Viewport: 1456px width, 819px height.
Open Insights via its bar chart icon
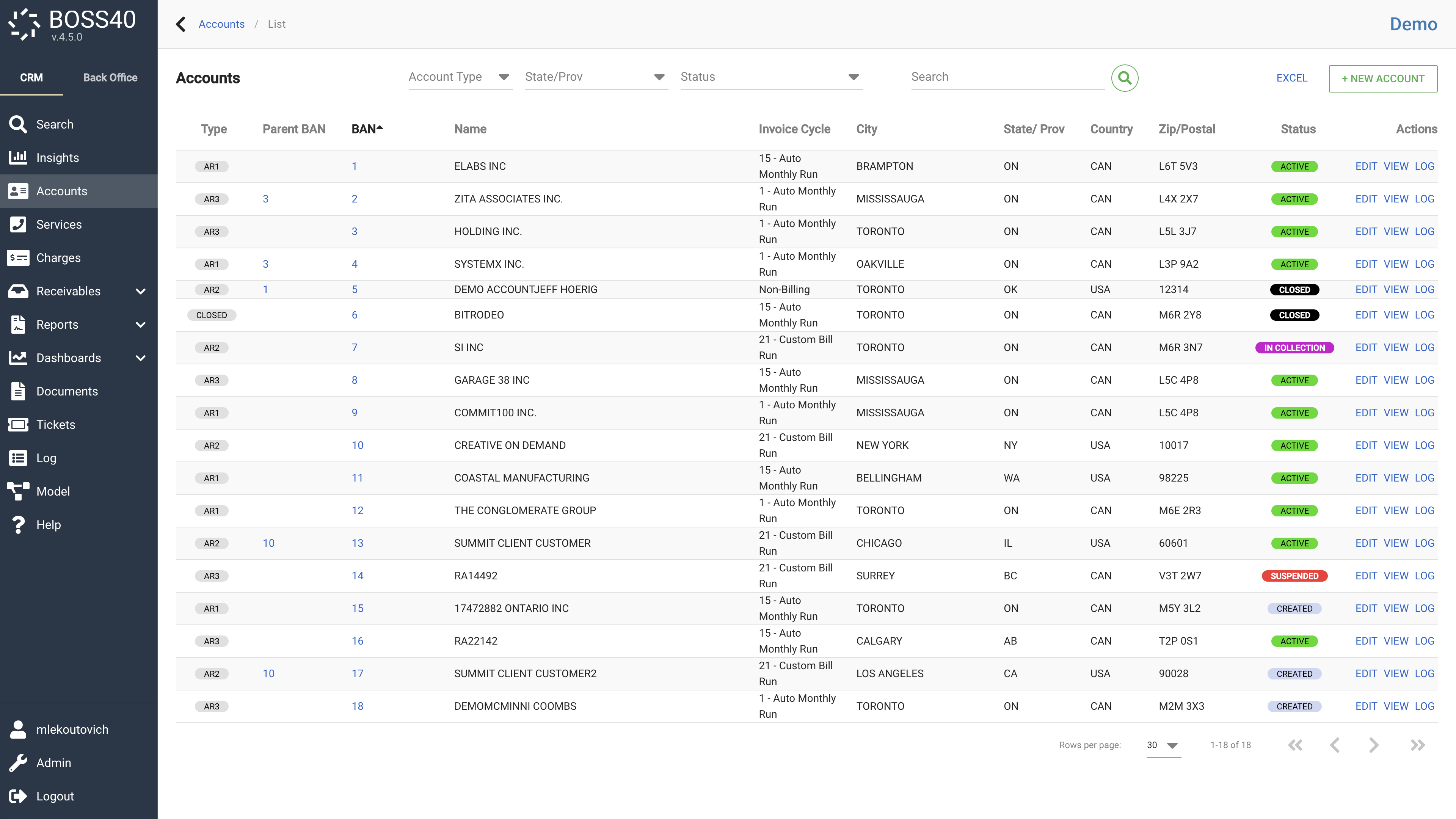(18, 157)
